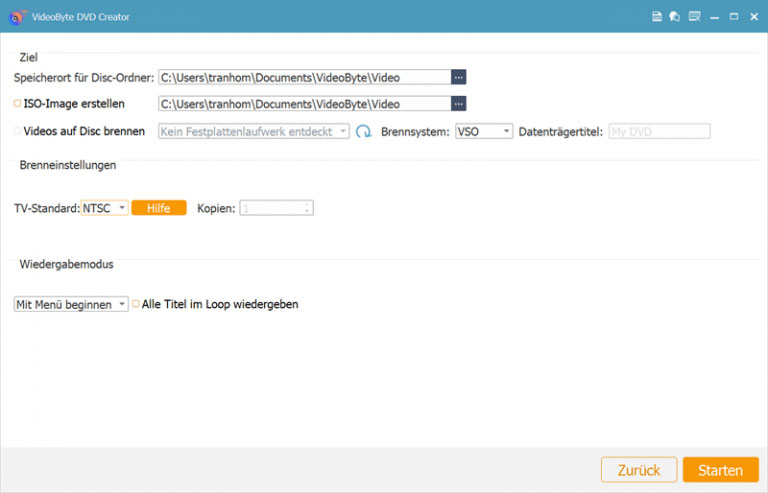Toggle Alle Titel im Loop wiedergeben

pyautogui.click(x=136, y=304)
